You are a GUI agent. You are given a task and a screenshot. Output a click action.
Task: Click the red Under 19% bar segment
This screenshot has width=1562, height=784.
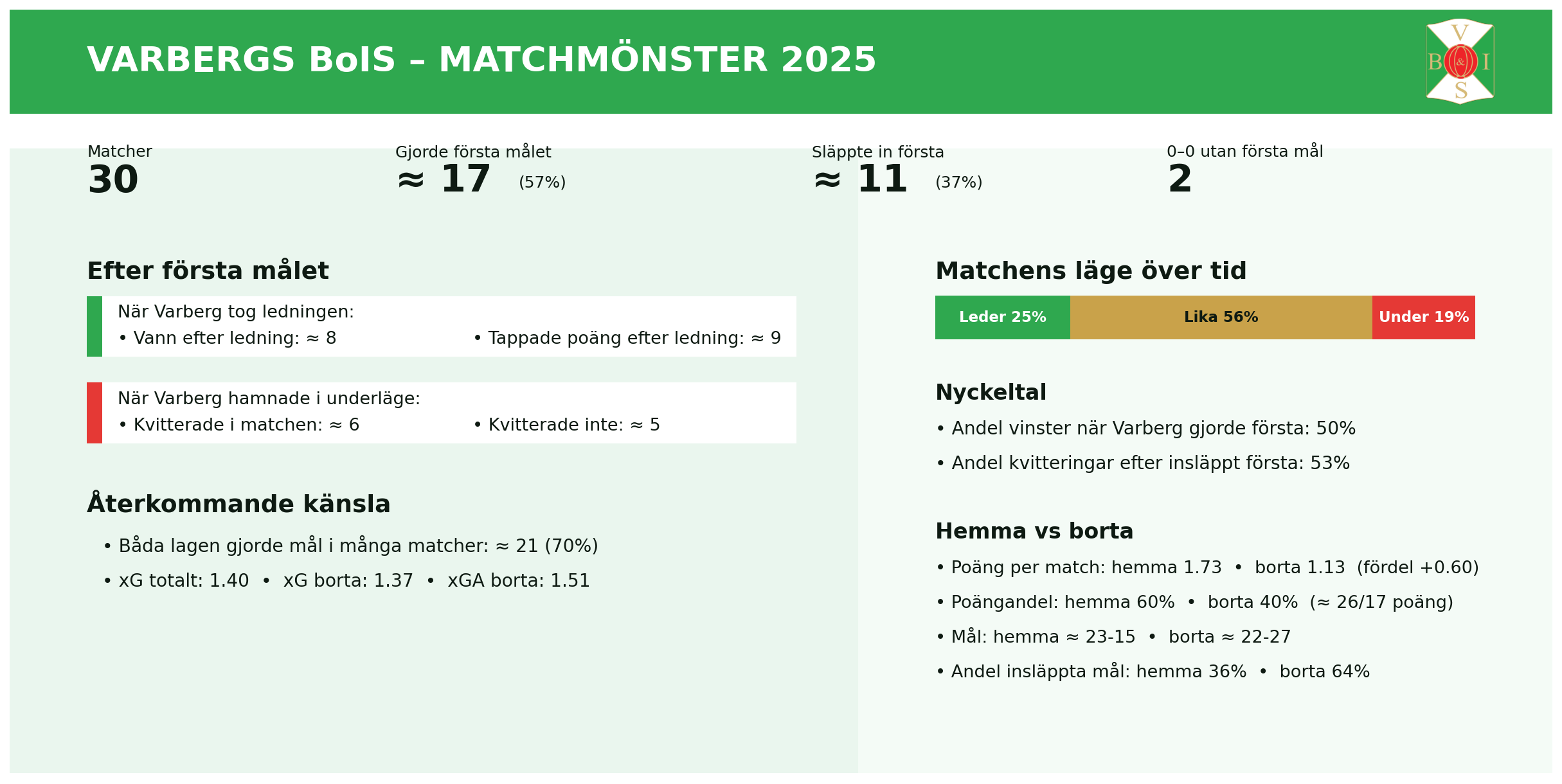pyautogui.click(x=1423, y=317)
